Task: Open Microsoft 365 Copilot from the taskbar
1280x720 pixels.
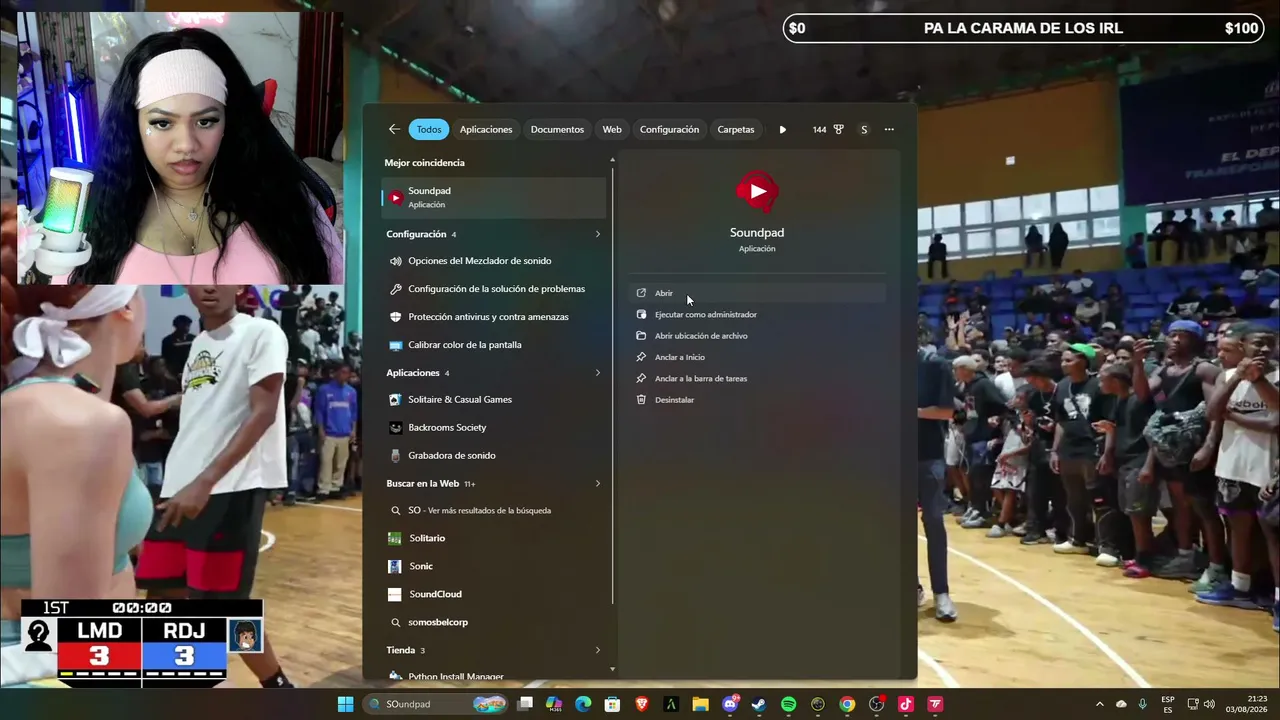Action: click(554, 704)
